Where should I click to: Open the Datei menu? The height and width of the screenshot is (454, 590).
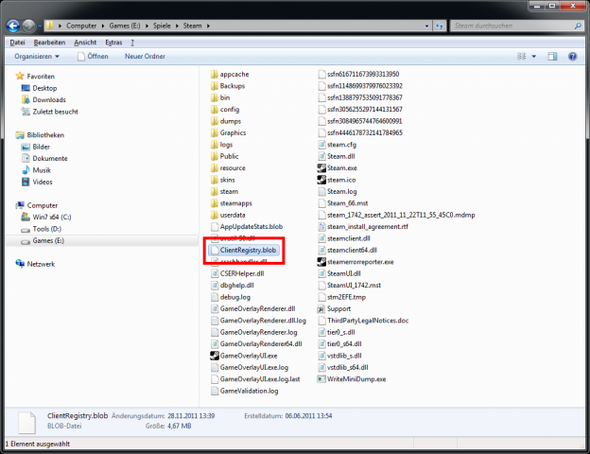click(17, 43)
